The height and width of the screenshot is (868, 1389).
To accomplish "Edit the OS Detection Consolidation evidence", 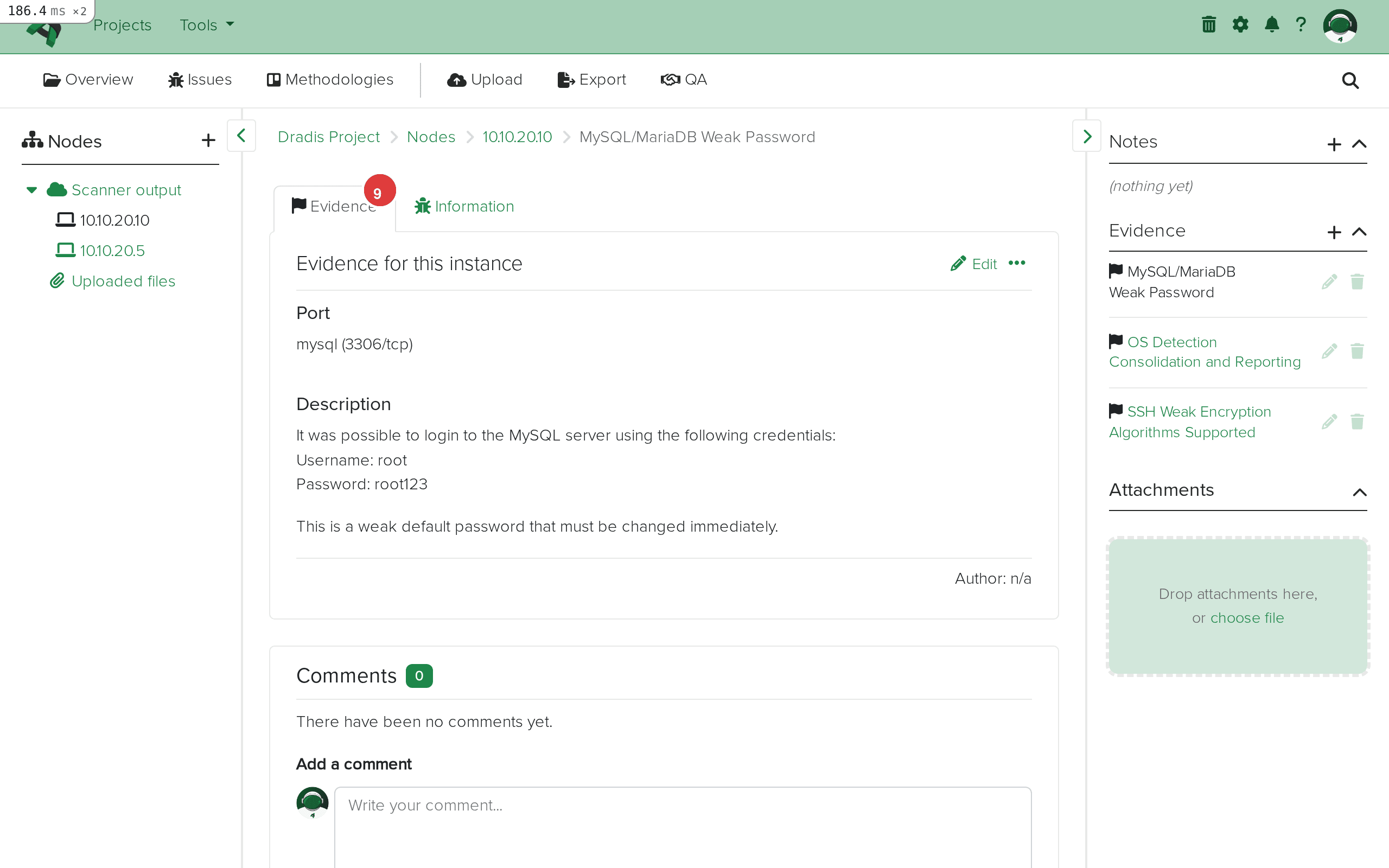I will click(x=1329, y=351).
